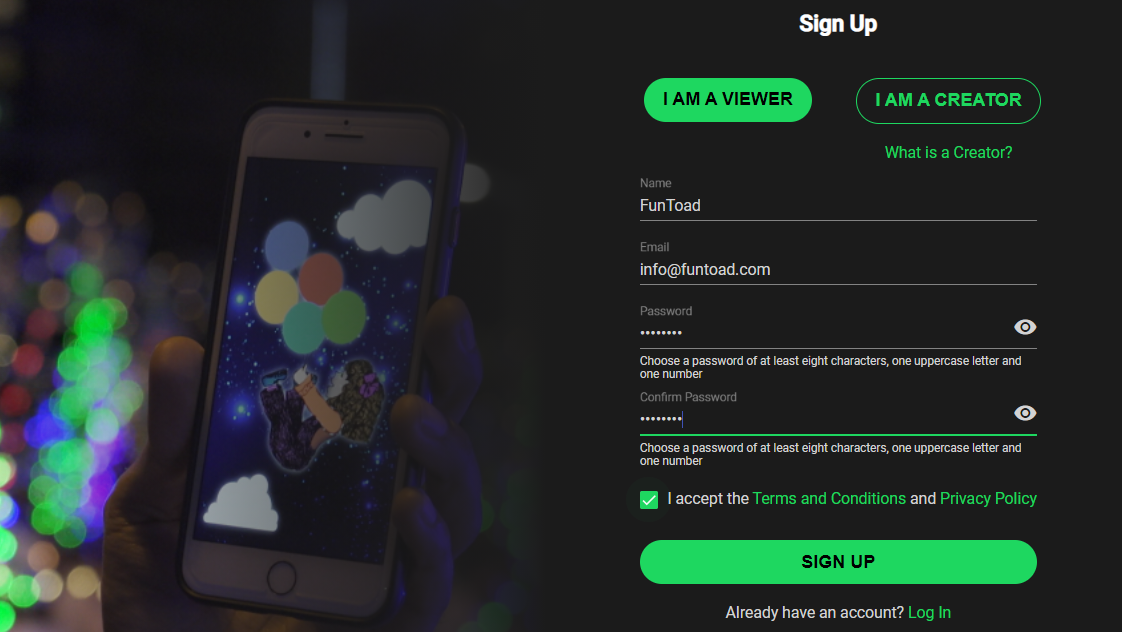Submit the form with the SIGN UP button
Screen dimensions: 1122x632
(838, 562)
